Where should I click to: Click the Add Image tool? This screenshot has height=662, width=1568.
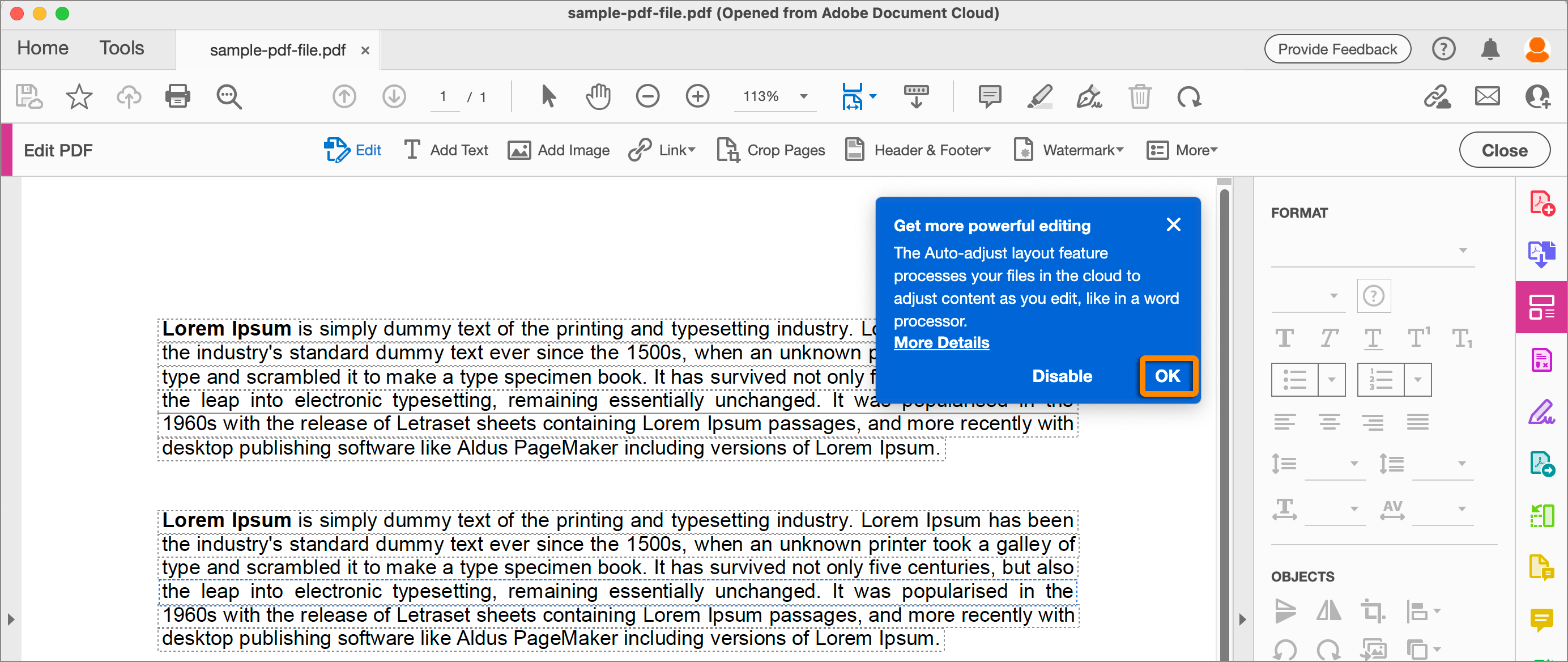pos(558,150)
